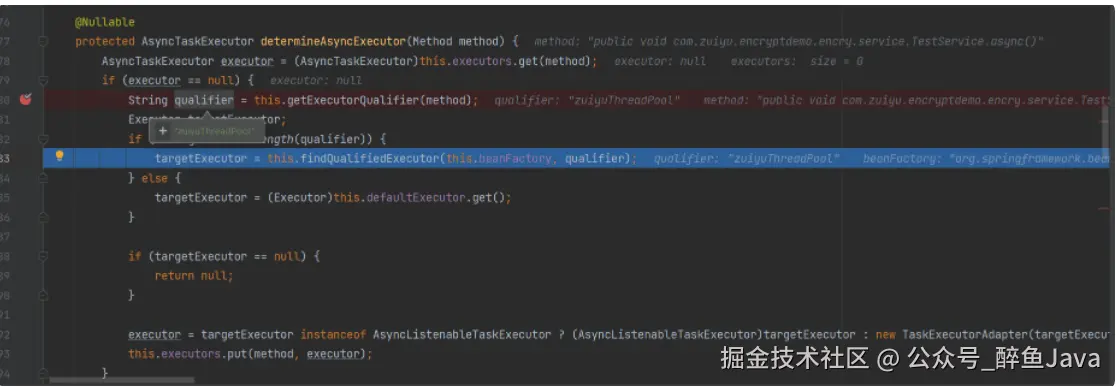1116x387 pixels.
Task: Click the red breakpoint icon beside String qualifier line
Action: [26, 100]
